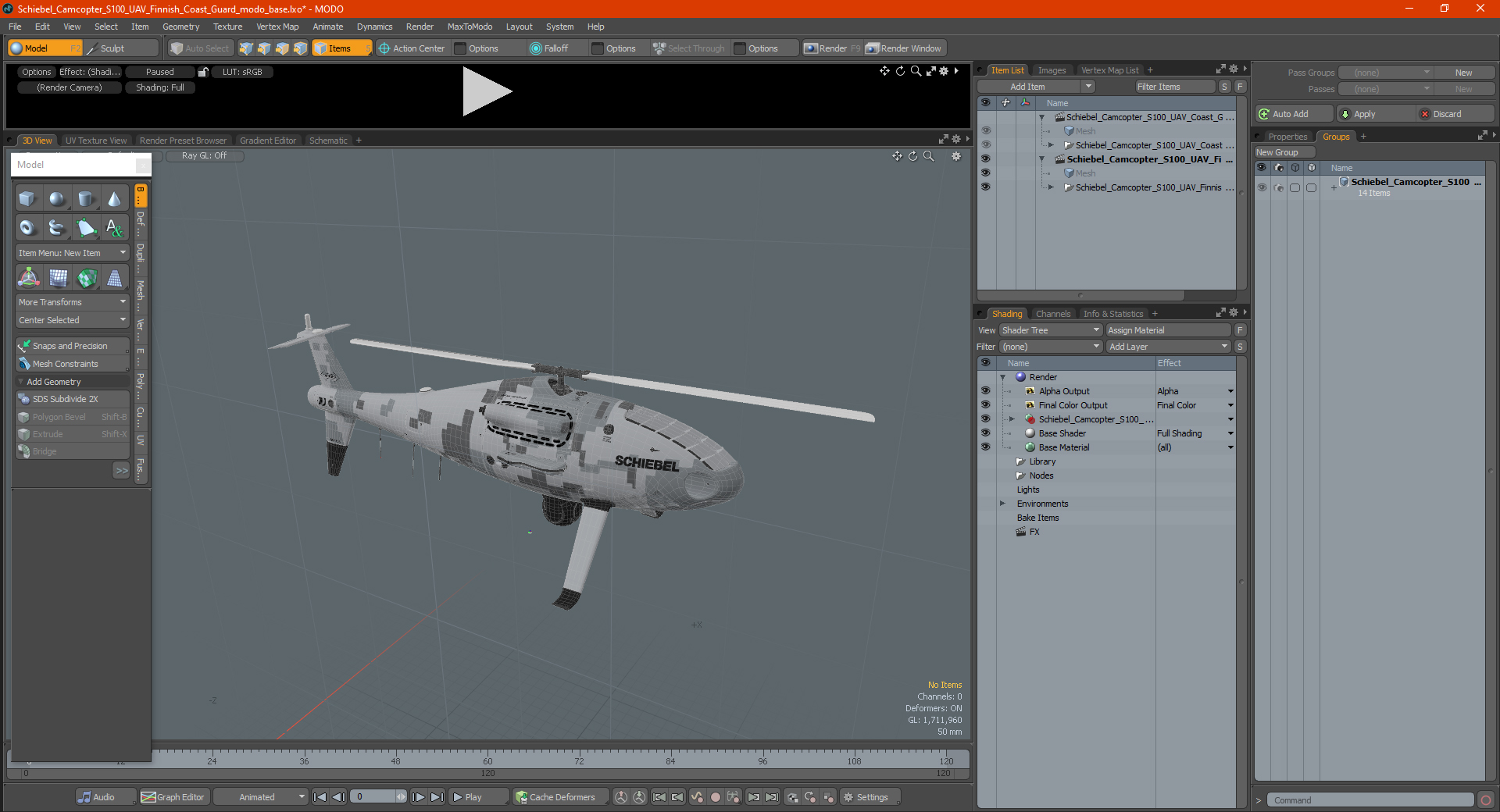The width and height of the screenshot is (1500, 812).
Task: Switch to UV Texture View tab
Action: coord(96,141)
